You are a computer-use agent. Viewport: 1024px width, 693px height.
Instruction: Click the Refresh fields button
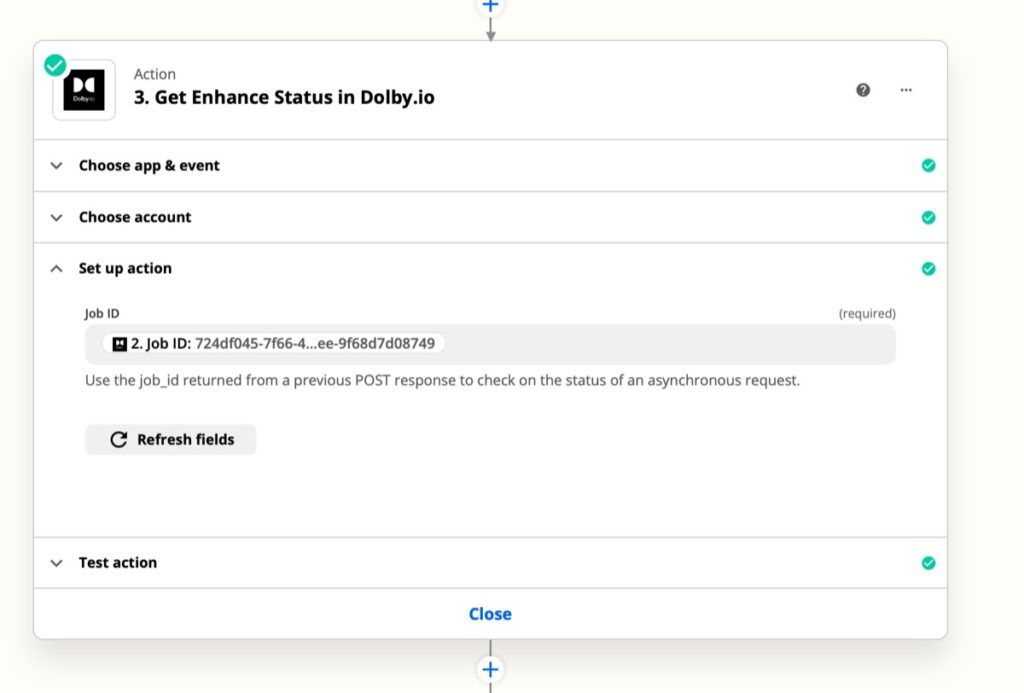coord(170,440)
